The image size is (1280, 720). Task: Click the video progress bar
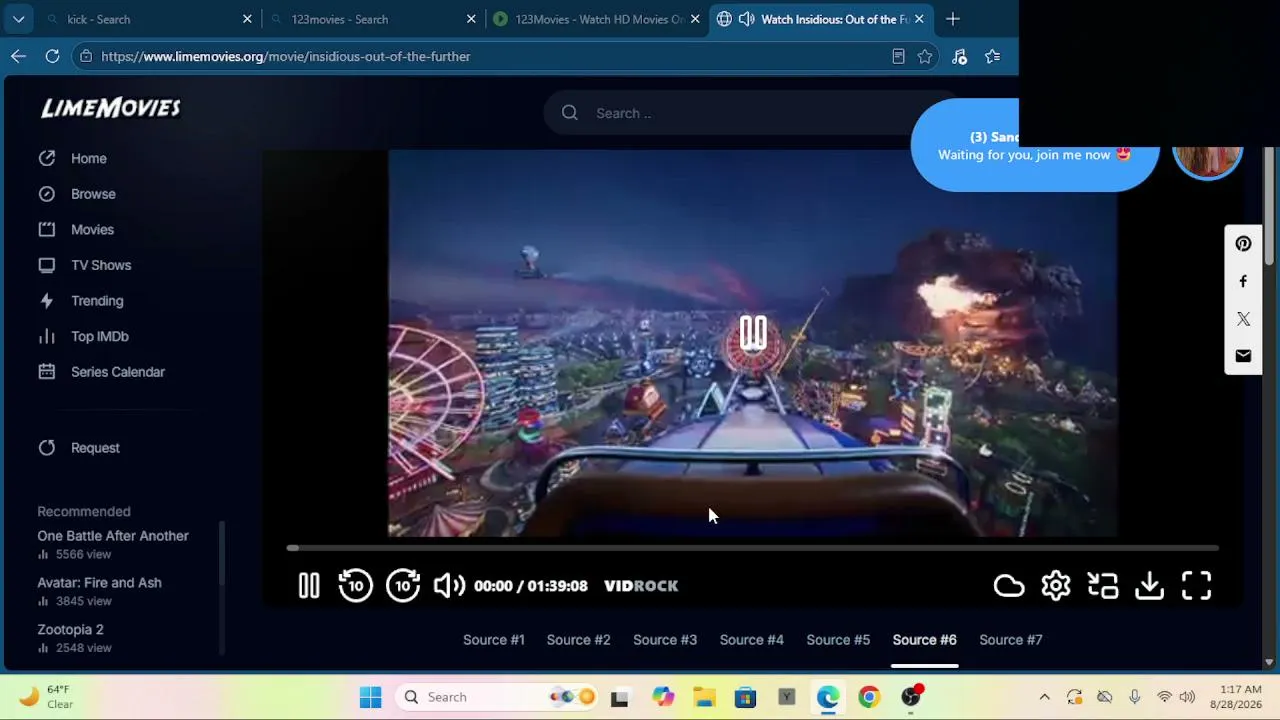[x=753, y=548]
